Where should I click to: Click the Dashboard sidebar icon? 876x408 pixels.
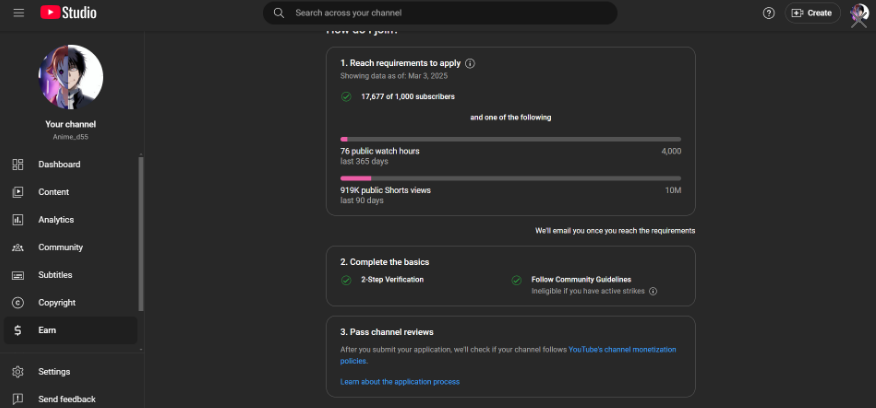(18, 164)
